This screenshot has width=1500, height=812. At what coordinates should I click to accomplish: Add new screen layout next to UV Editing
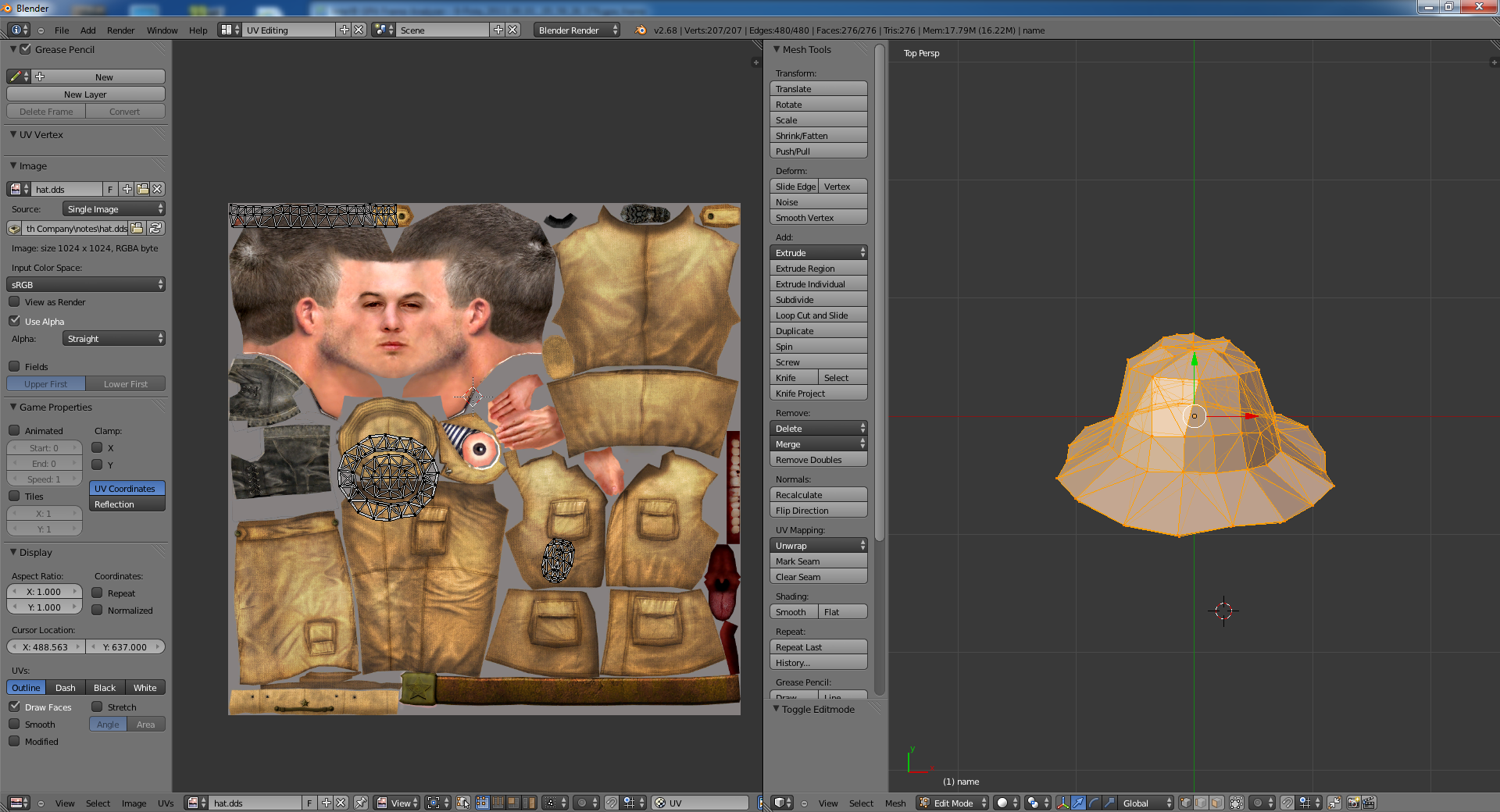click(x=344, y=30)
